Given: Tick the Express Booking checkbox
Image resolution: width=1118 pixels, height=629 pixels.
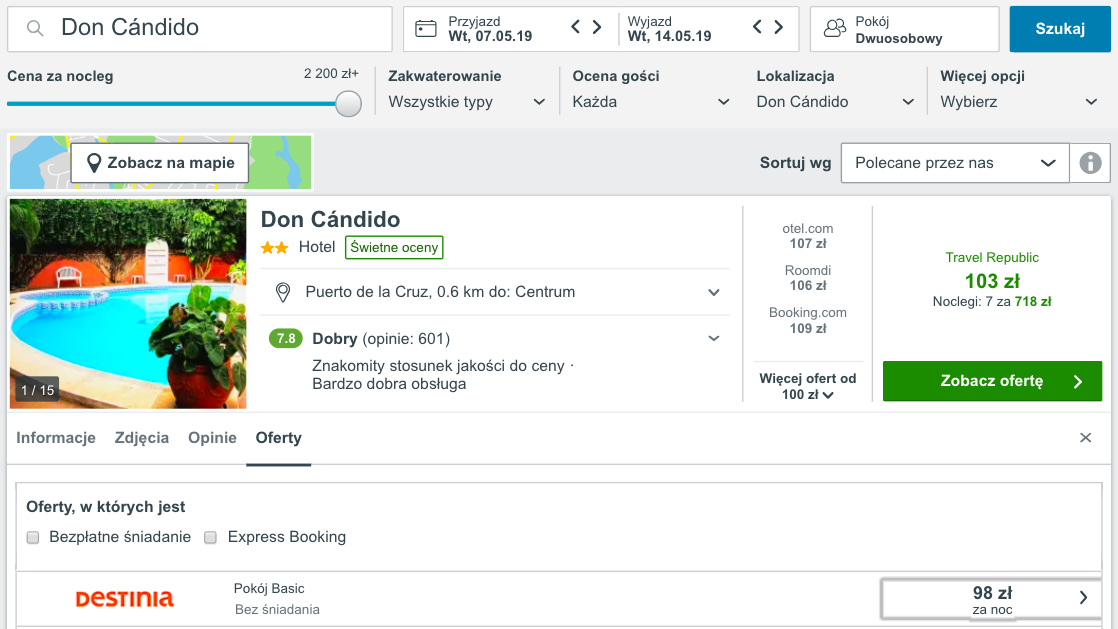Looking at the screenshot, I should [x=210, y=537].
